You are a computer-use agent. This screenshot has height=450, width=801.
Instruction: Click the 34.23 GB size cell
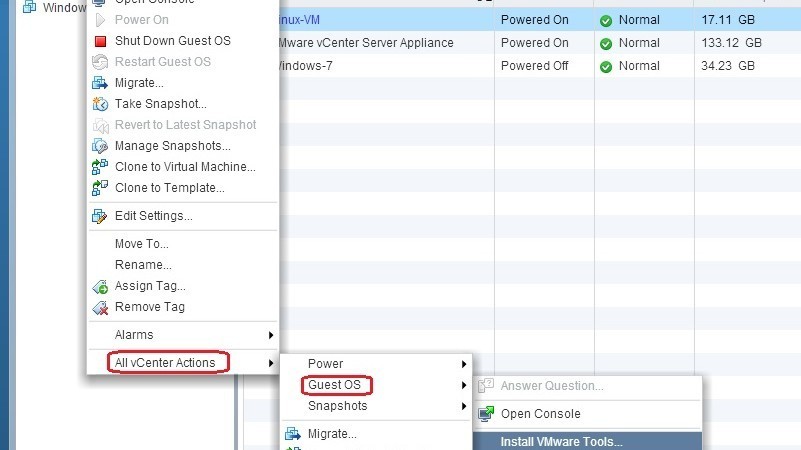pos(728,66)
